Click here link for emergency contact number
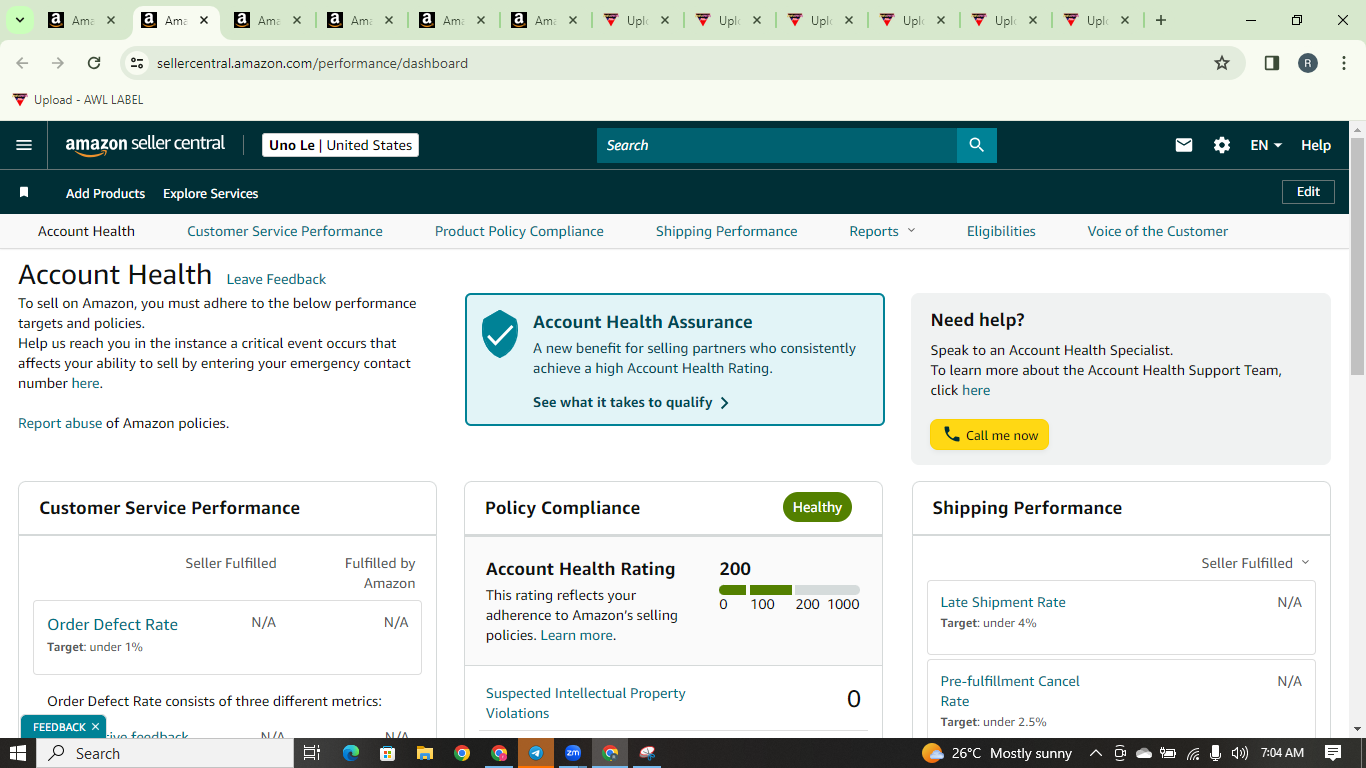 85,383
